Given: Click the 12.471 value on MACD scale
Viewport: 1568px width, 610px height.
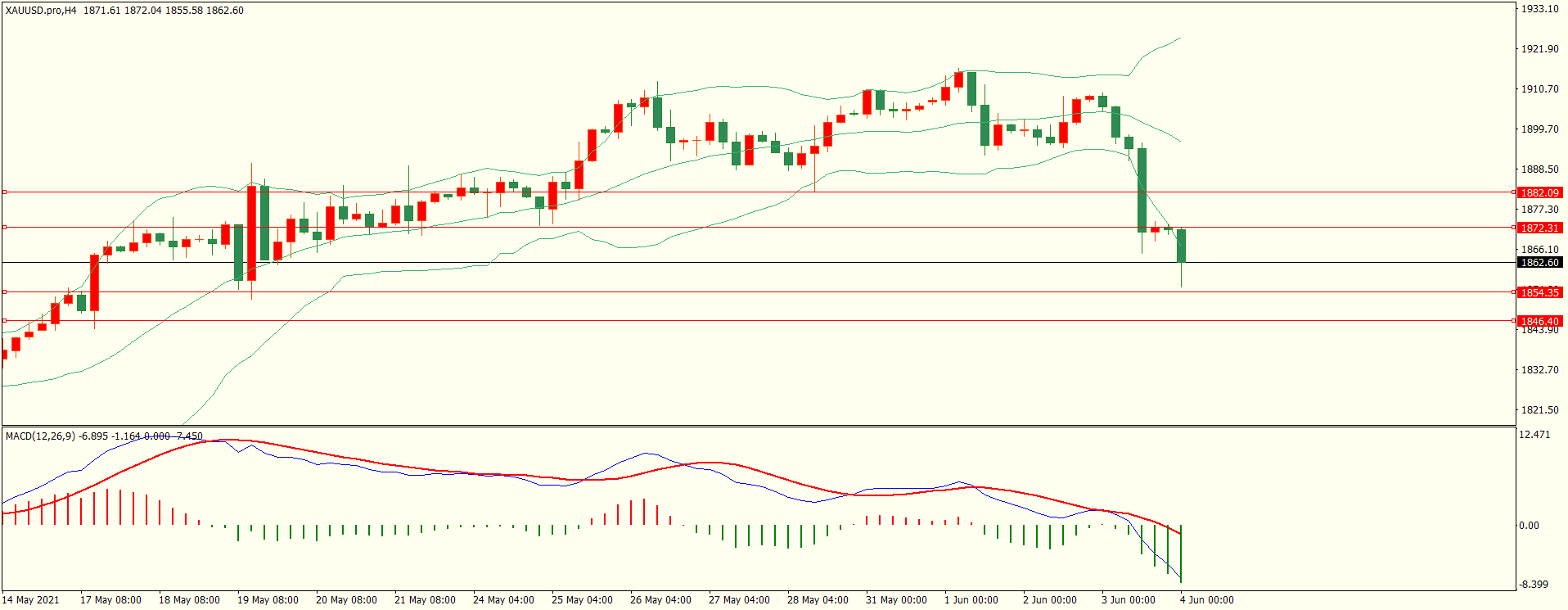Looking at the screenshot, I should coord(1534,435).
